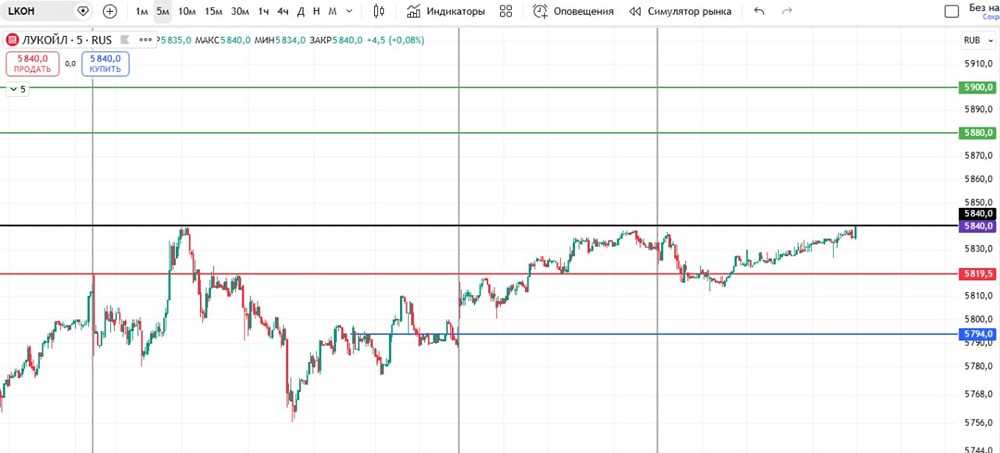The width and height of the screenshot is (1000, 453).
Task: Open the indicator templates grid icon
Action: pyautogui.click(x=506, y=11)
